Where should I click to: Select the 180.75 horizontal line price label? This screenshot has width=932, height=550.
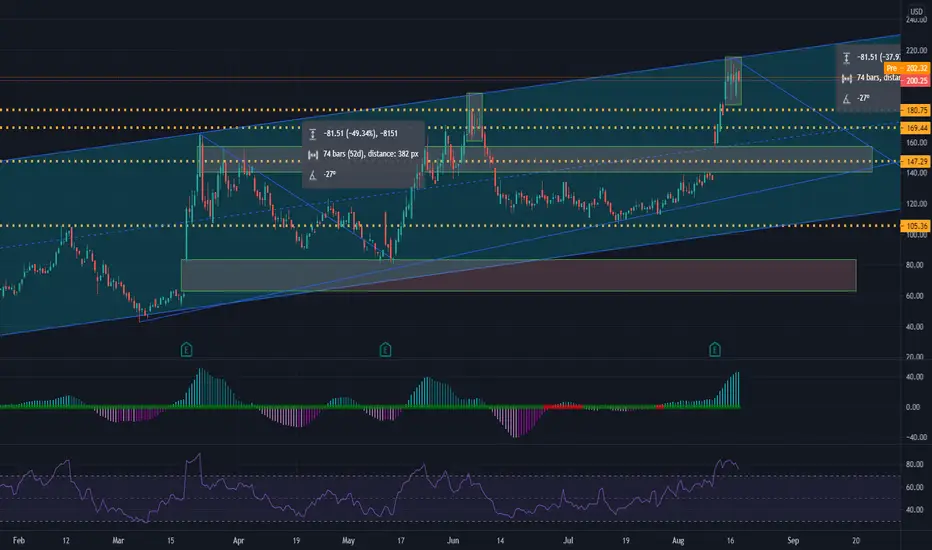click(916, 110)
